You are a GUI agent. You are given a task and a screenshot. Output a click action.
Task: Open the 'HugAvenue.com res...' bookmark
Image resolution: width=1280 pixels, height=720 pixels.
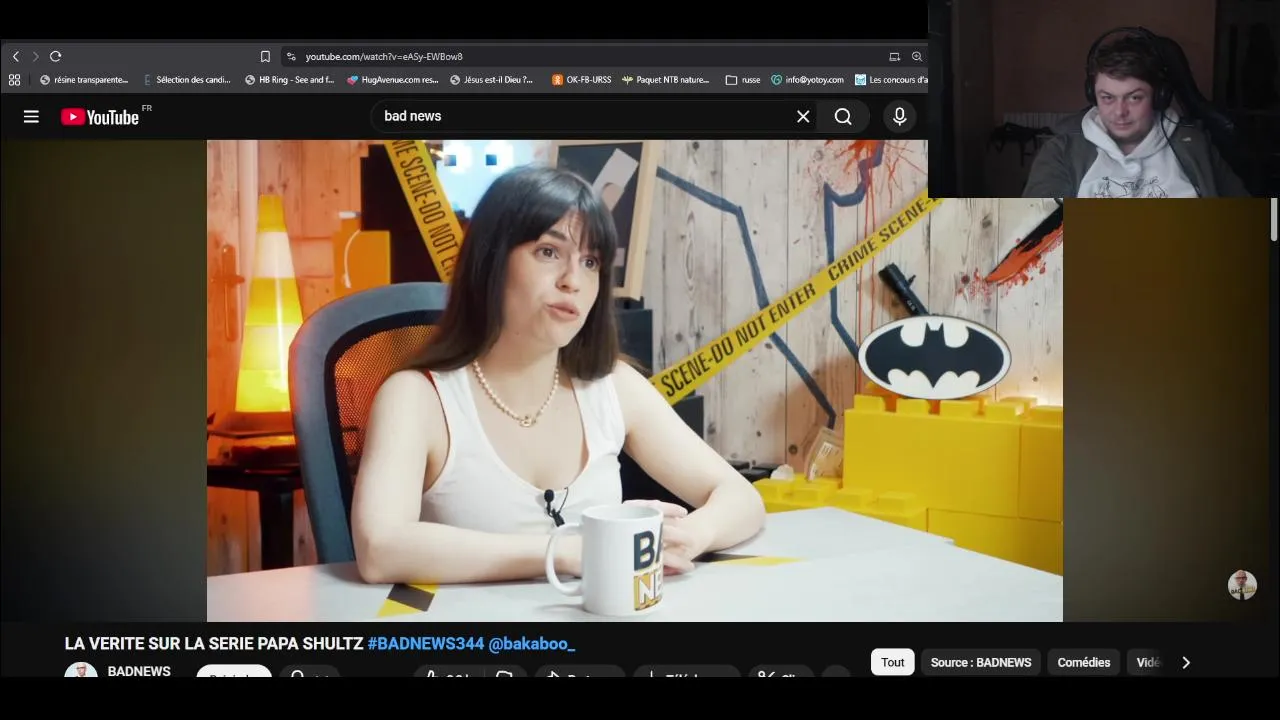393,79
